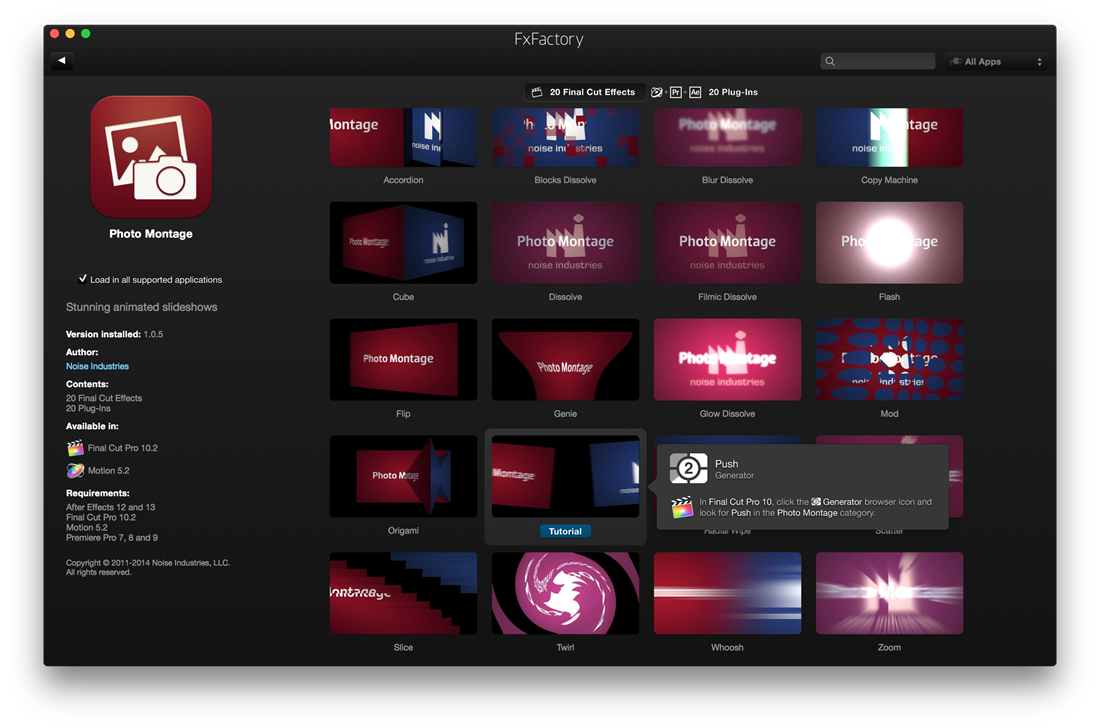The width and height of the screenshot is (1100, 728).
Task: Select the Dissolve effect thumbnail
Action: tap(565, 243)
